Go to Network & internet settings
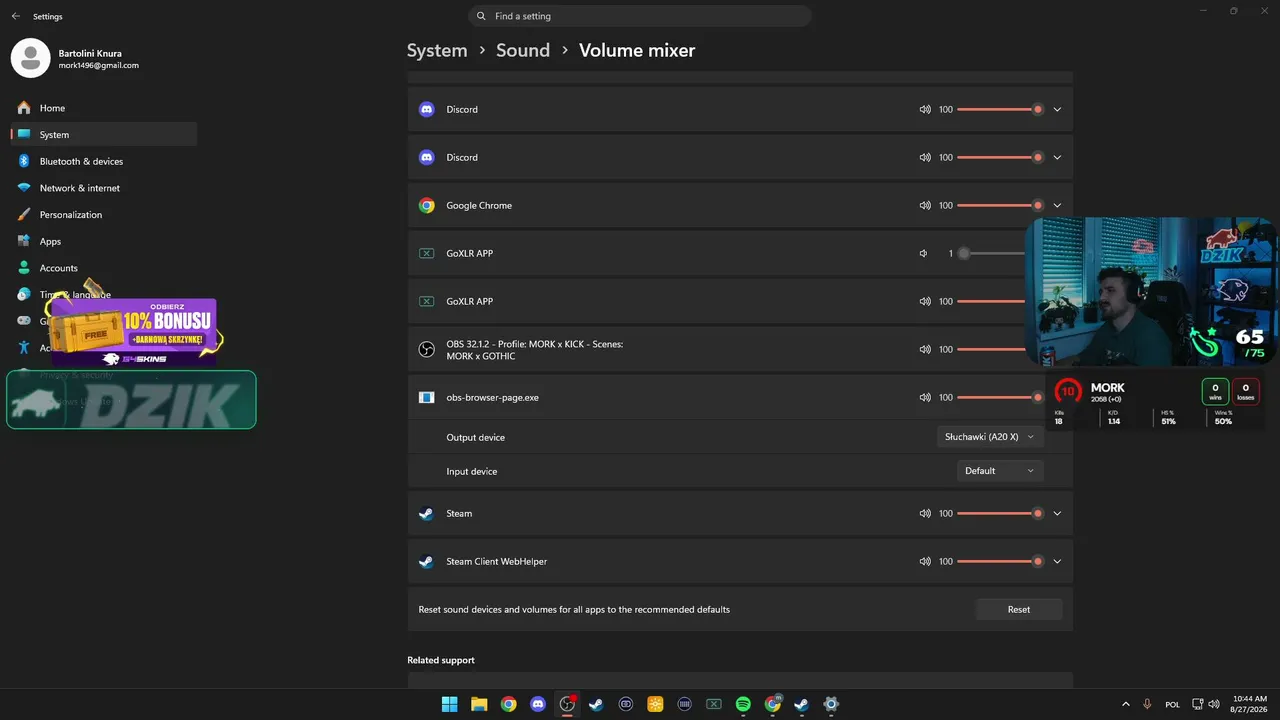This screenshot has width=1280, height=720. (x=104, y=188)
